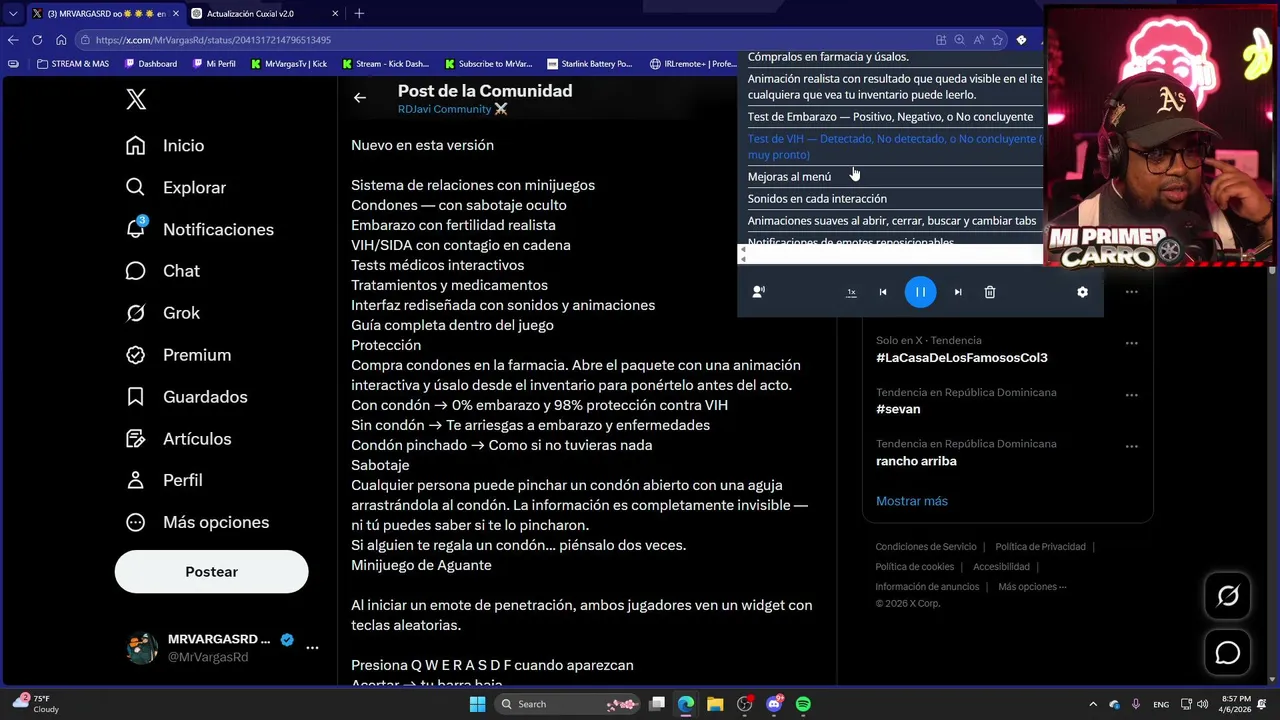Close the MRVARGASRD X browser tab
This screenshot has width=1280, height=720.
click(174, 13)
